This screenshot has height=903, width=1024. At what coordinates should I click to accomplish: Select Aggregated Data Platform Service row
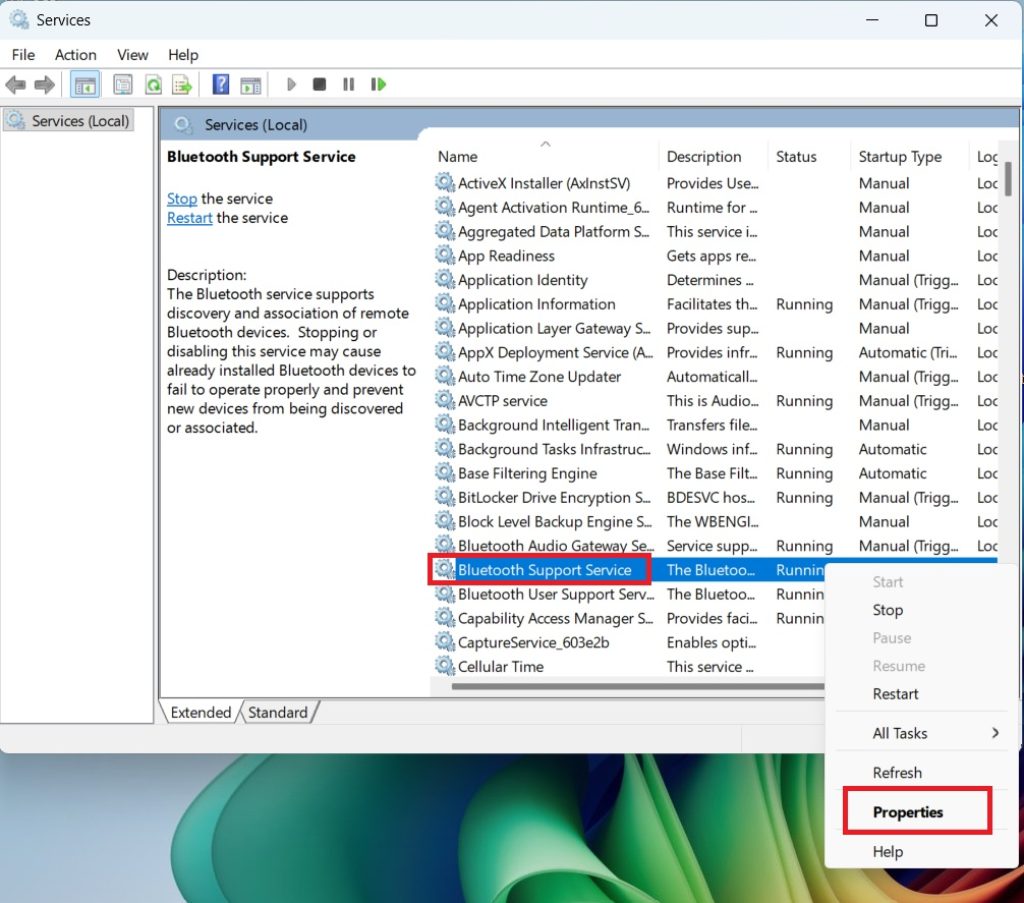(714, 232)
